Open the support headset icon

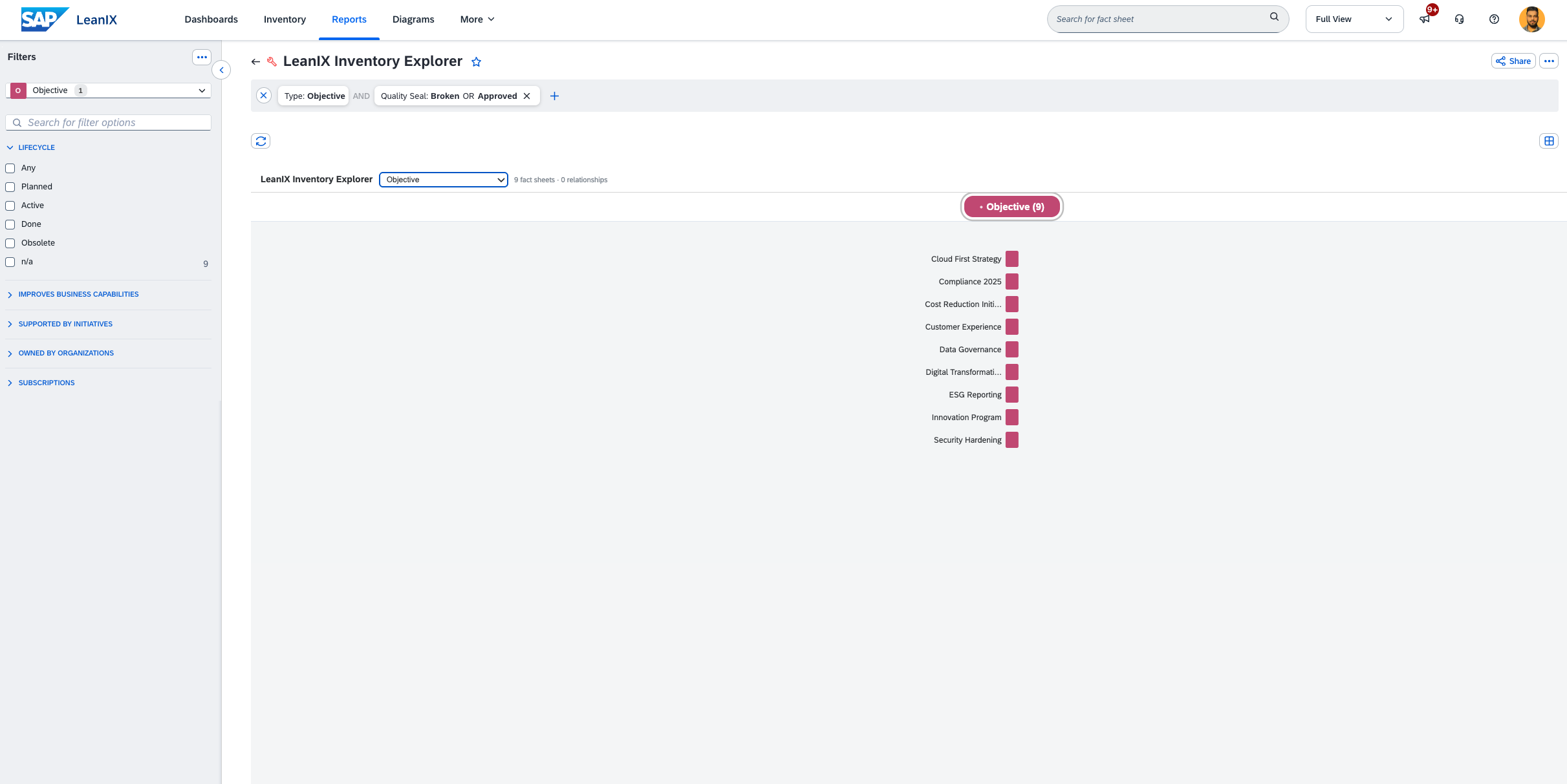pos(1459,19)
